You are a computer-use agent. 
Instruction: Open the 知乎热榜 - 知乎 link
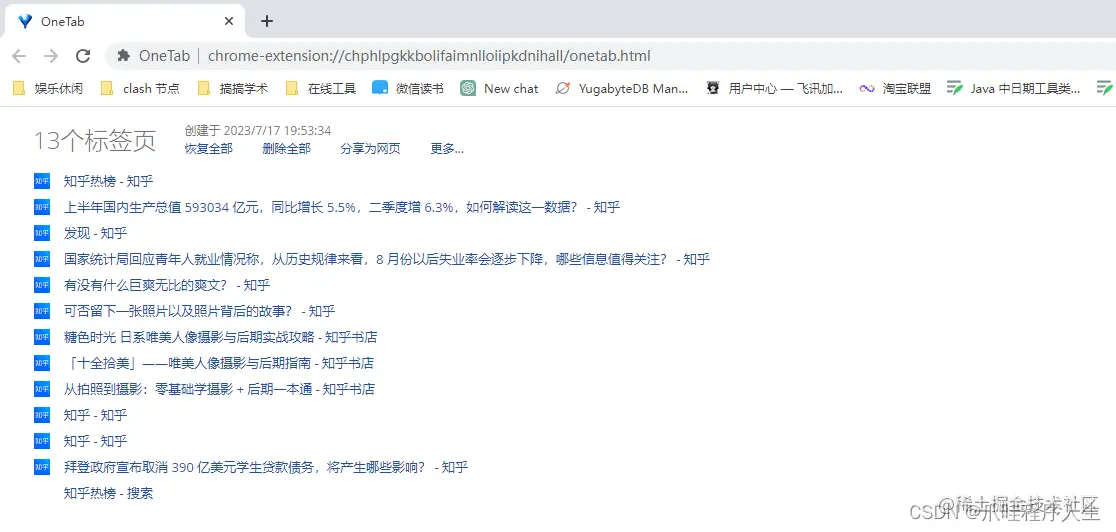[x=108, y=182]
